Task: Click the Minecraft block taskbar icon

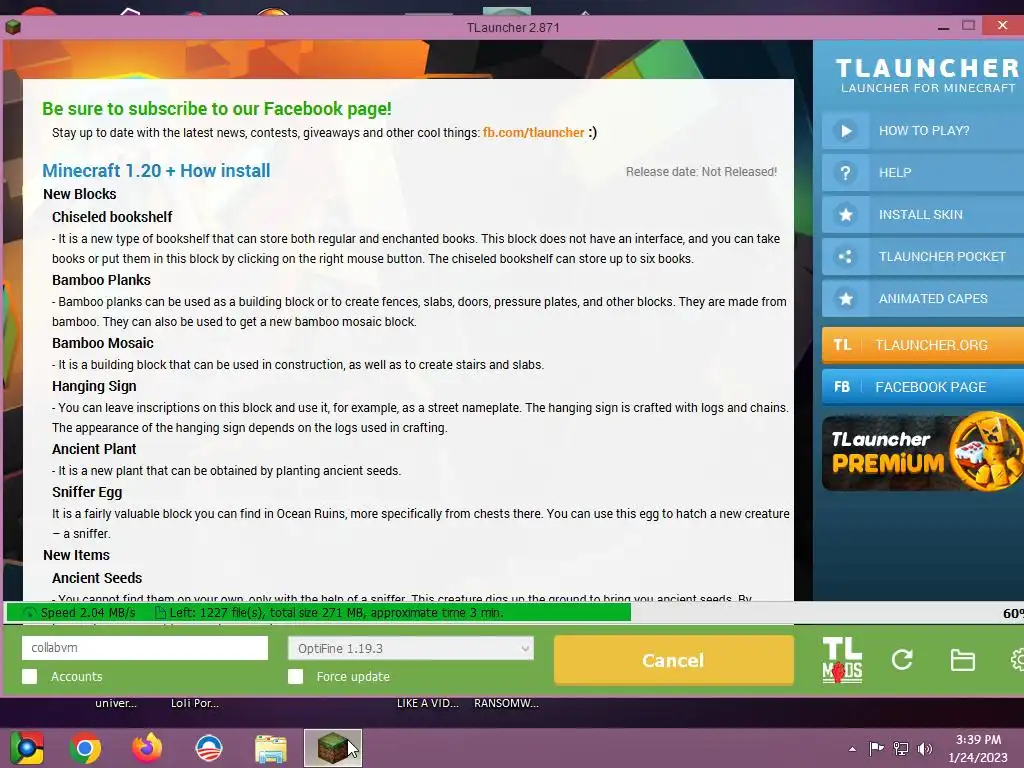Action: [332, 748]
